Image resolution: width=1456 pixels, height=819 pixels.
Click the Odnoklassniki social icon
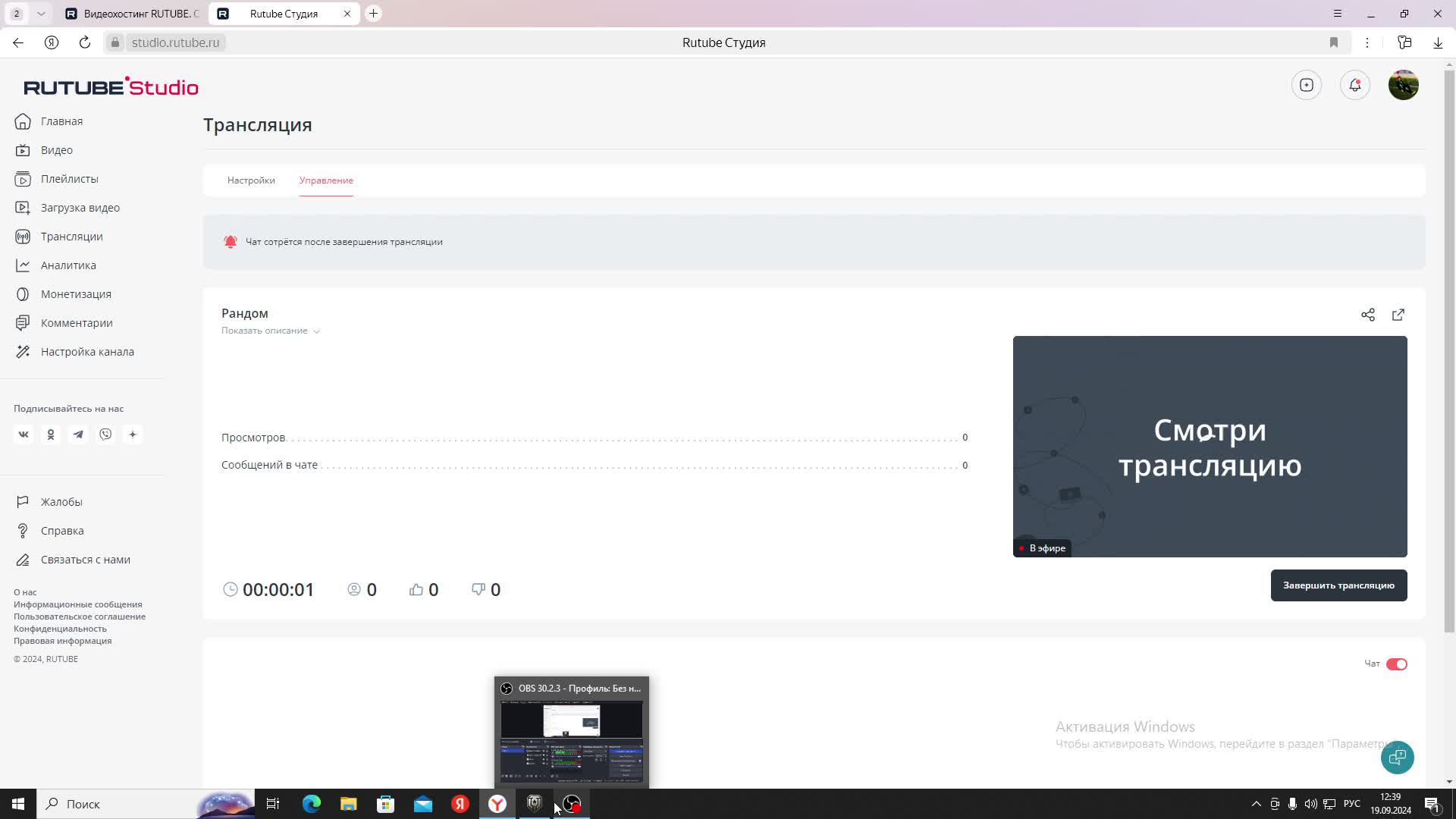[51, 435]
